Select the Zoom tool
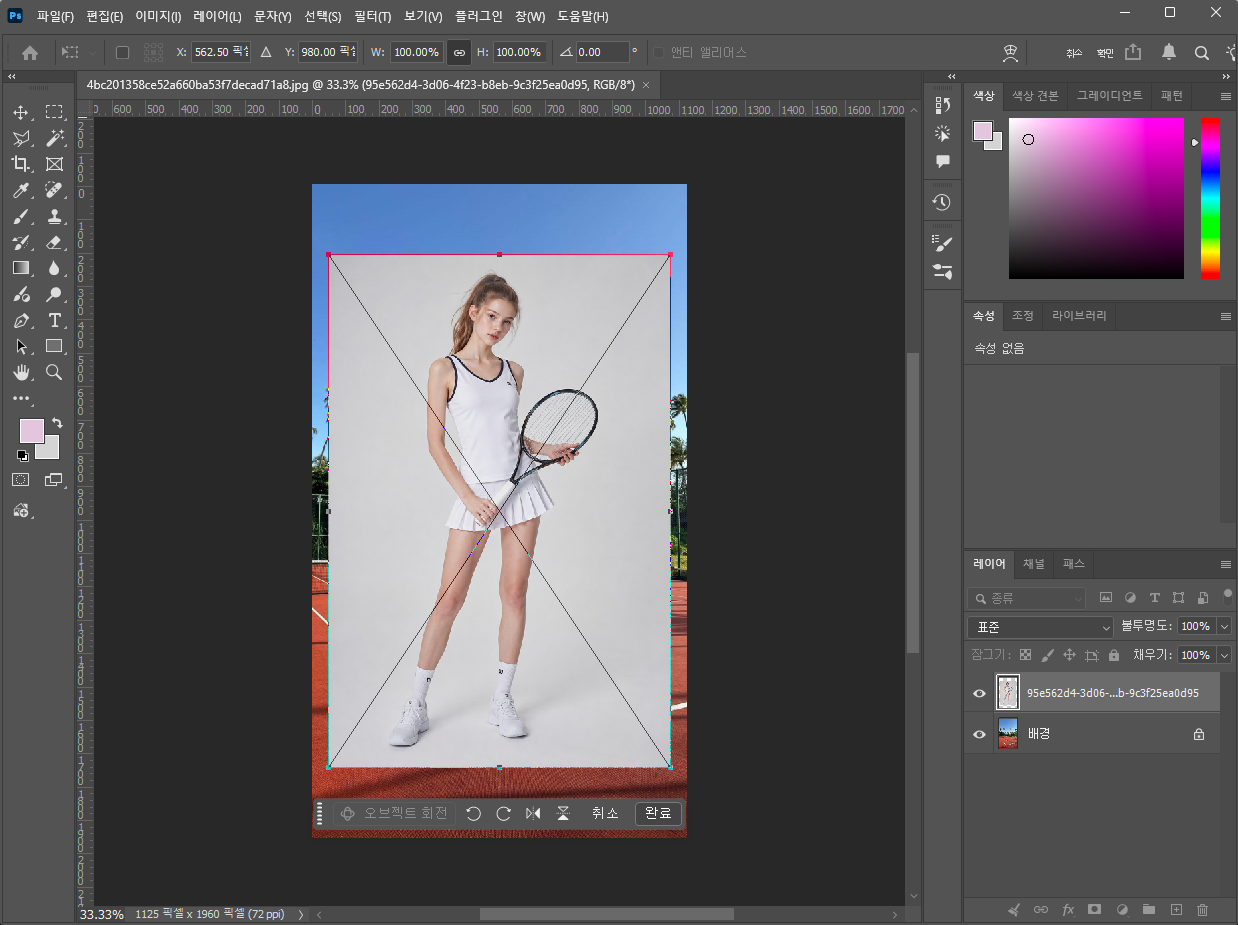 (x=54, y=372)
